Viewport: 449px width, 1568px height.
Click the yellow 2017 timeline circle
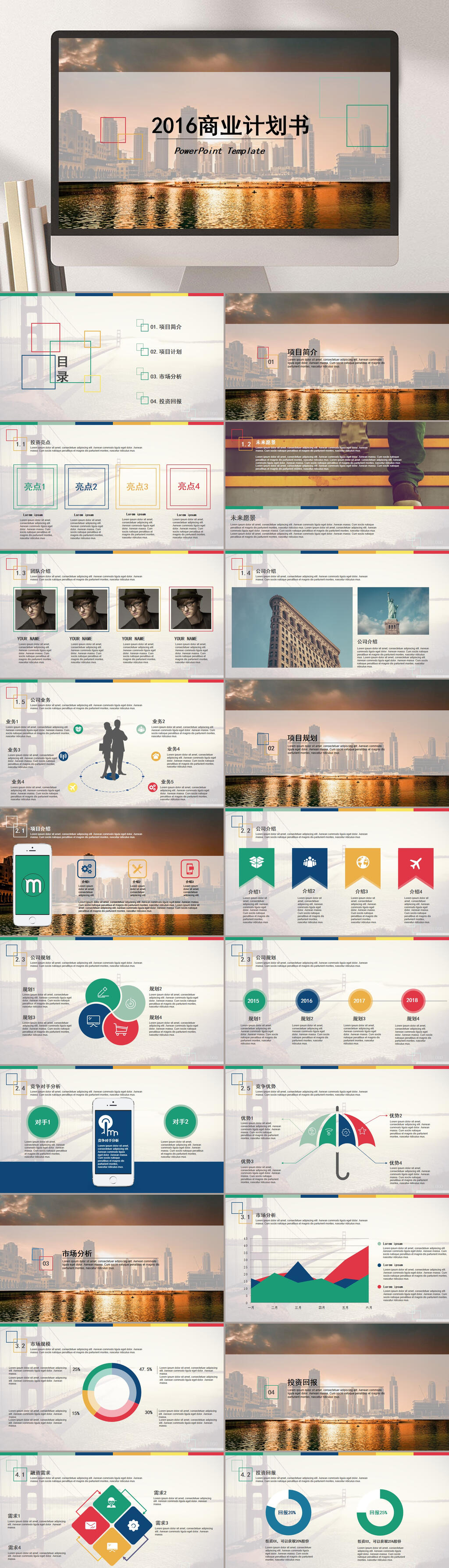point(360,1000)
